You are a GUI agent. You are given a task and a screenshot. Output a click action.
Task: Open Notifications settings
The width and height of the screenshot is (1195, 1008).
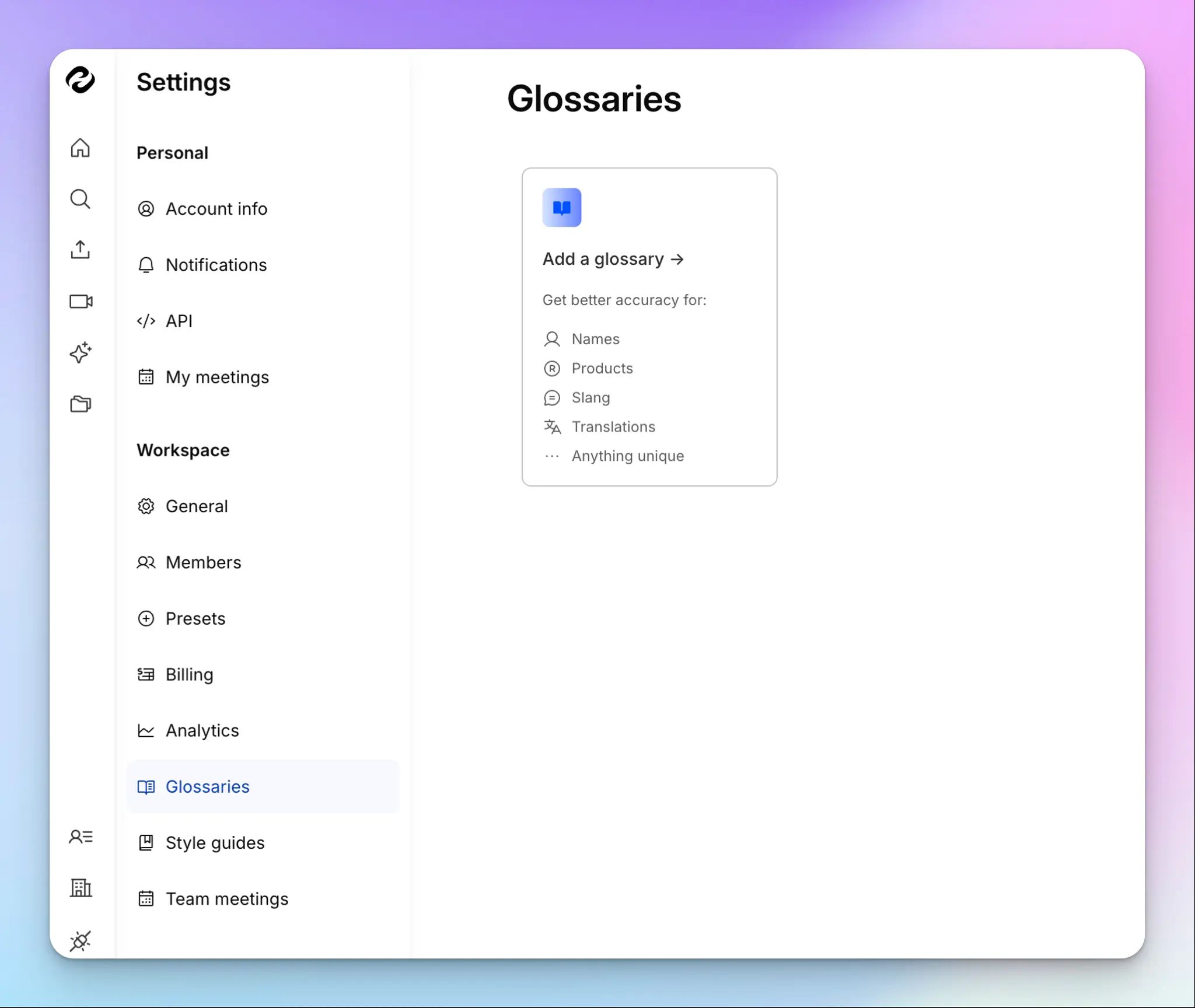point(216,265)
